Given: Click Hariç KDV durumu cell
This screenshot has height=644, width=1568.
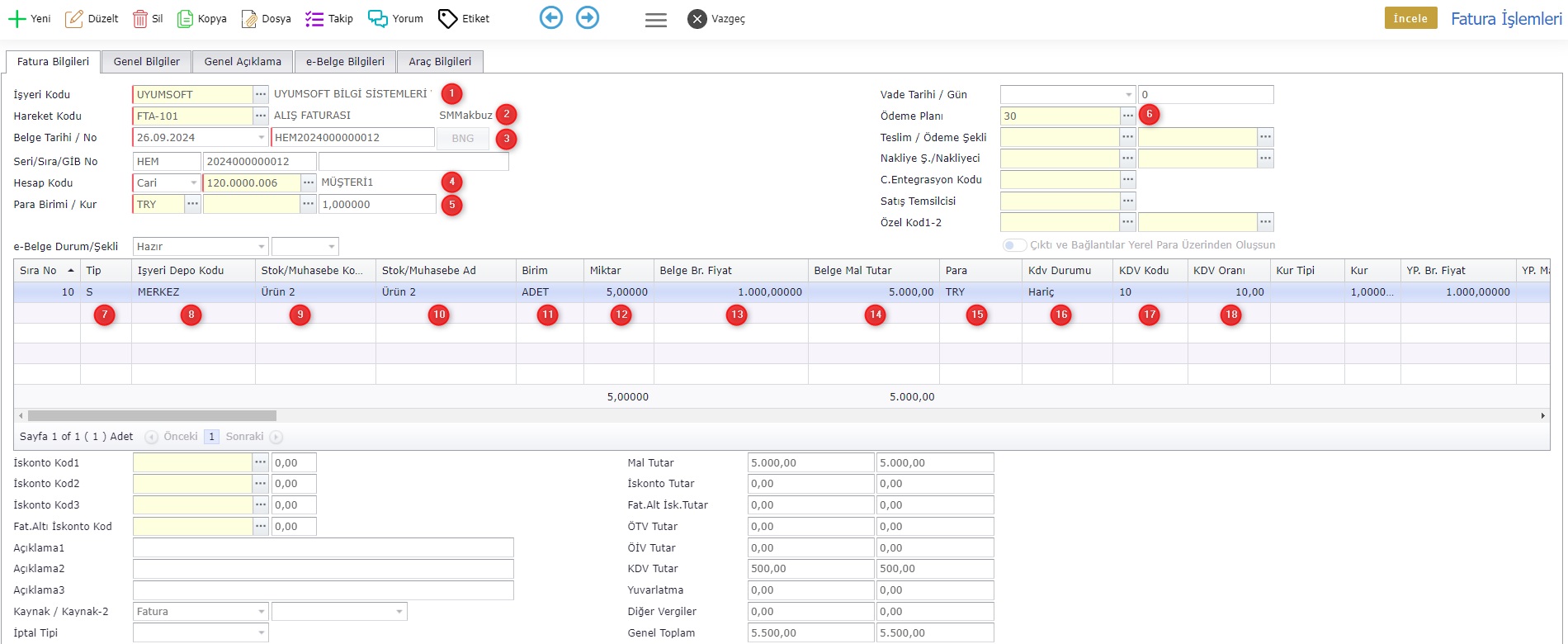Looking at the screenshot, I should [1067, 291].
